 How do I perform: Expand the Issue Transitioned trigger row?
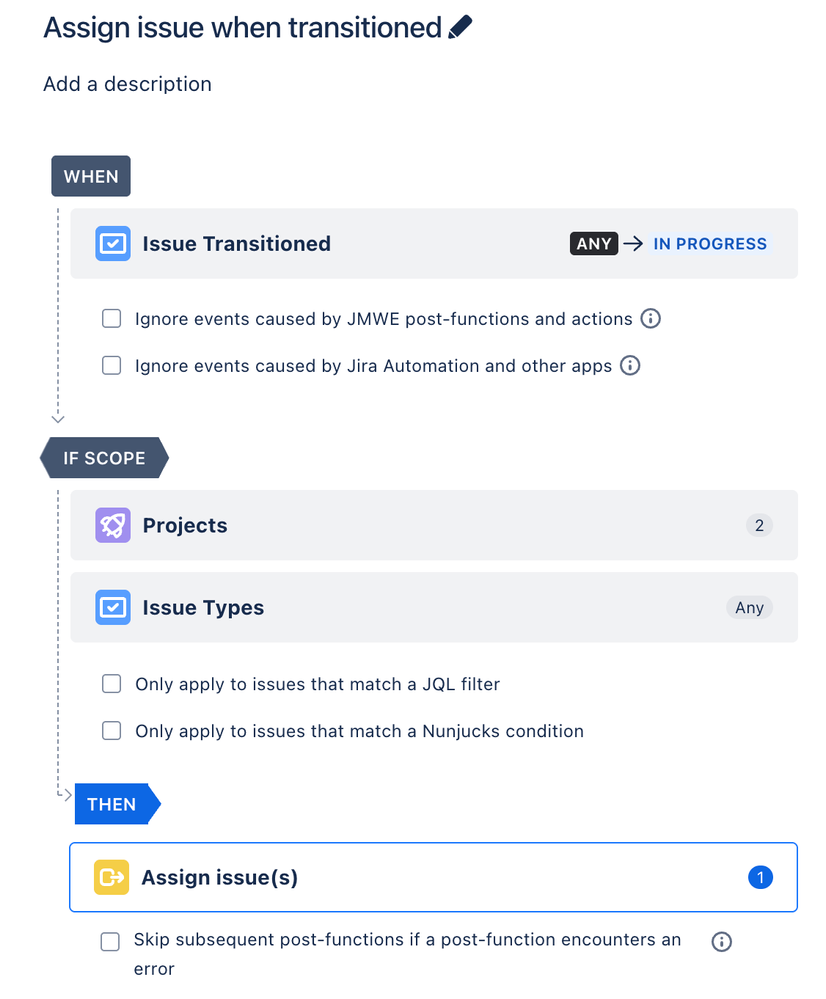434,243
